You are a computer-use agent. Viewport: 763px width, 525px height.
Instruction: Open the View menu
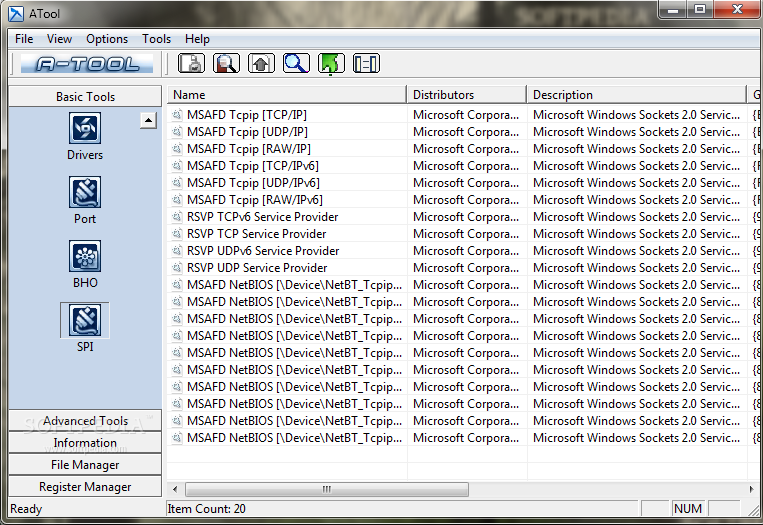pyautogui.click(x=59, y=39)
